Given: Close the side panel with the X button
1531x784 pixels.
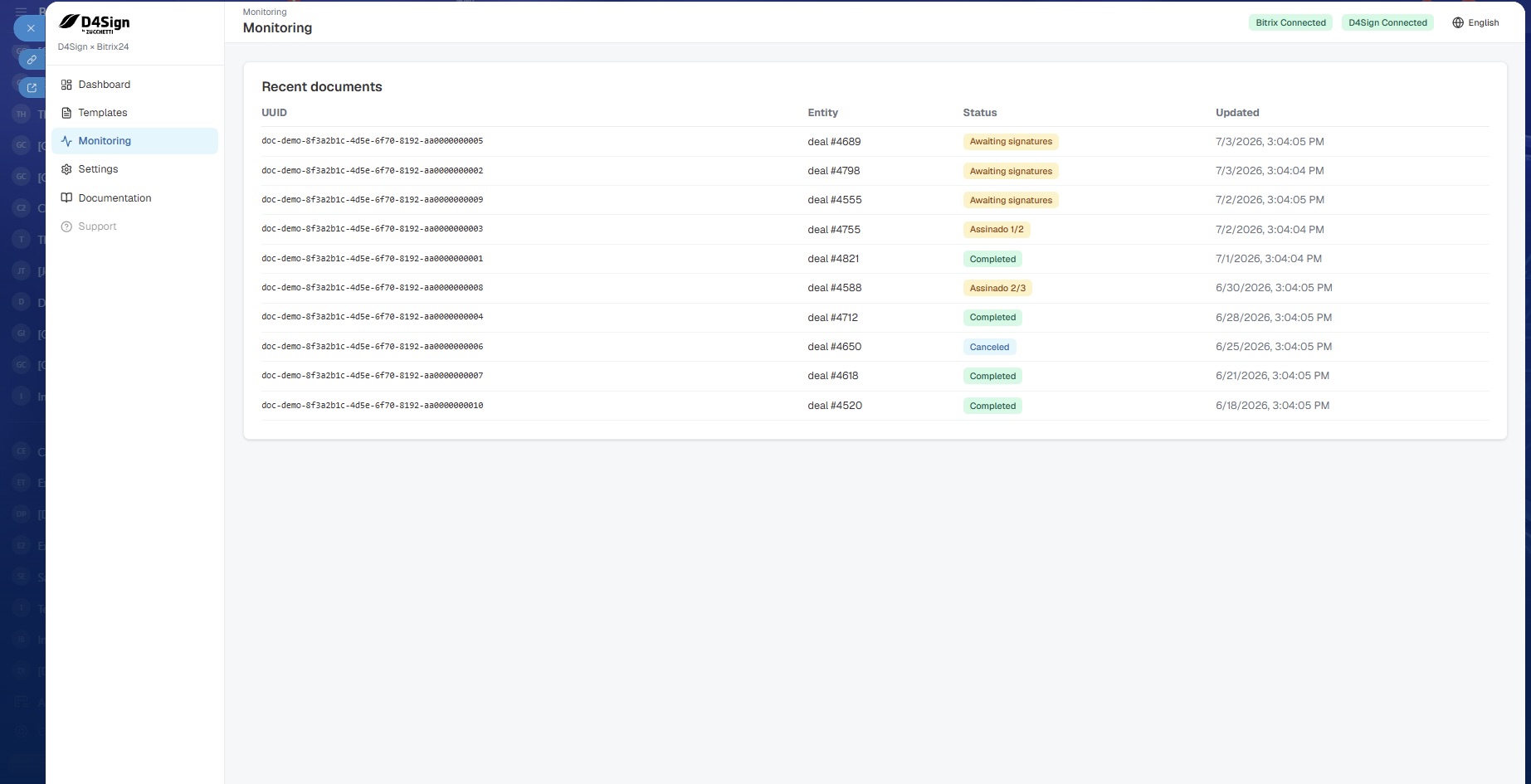Looking at the screenshot, I should (x=31, y=28).
